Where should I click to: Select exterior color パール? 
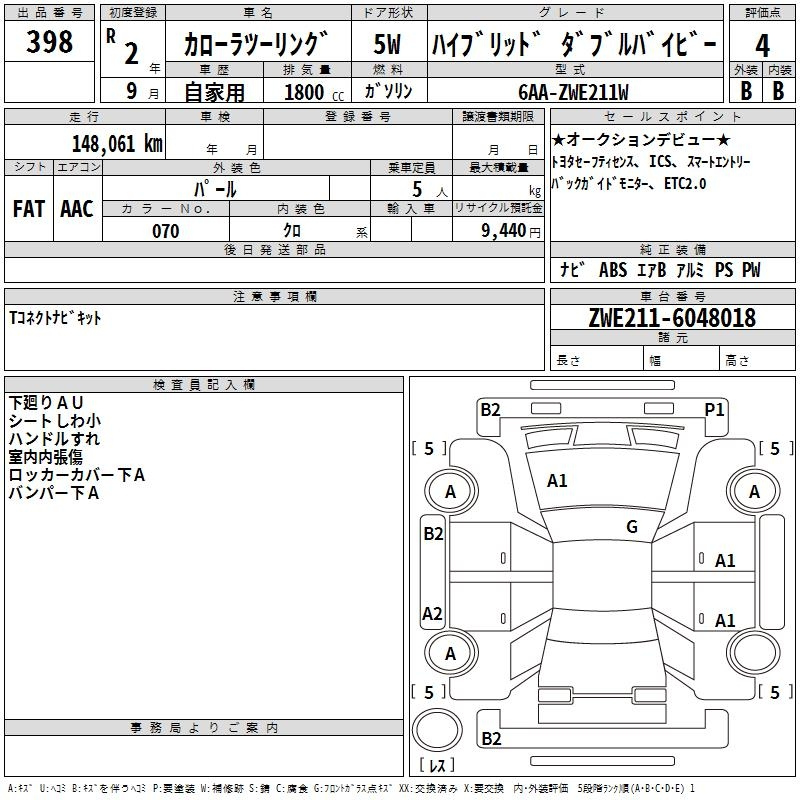point(215,189)
